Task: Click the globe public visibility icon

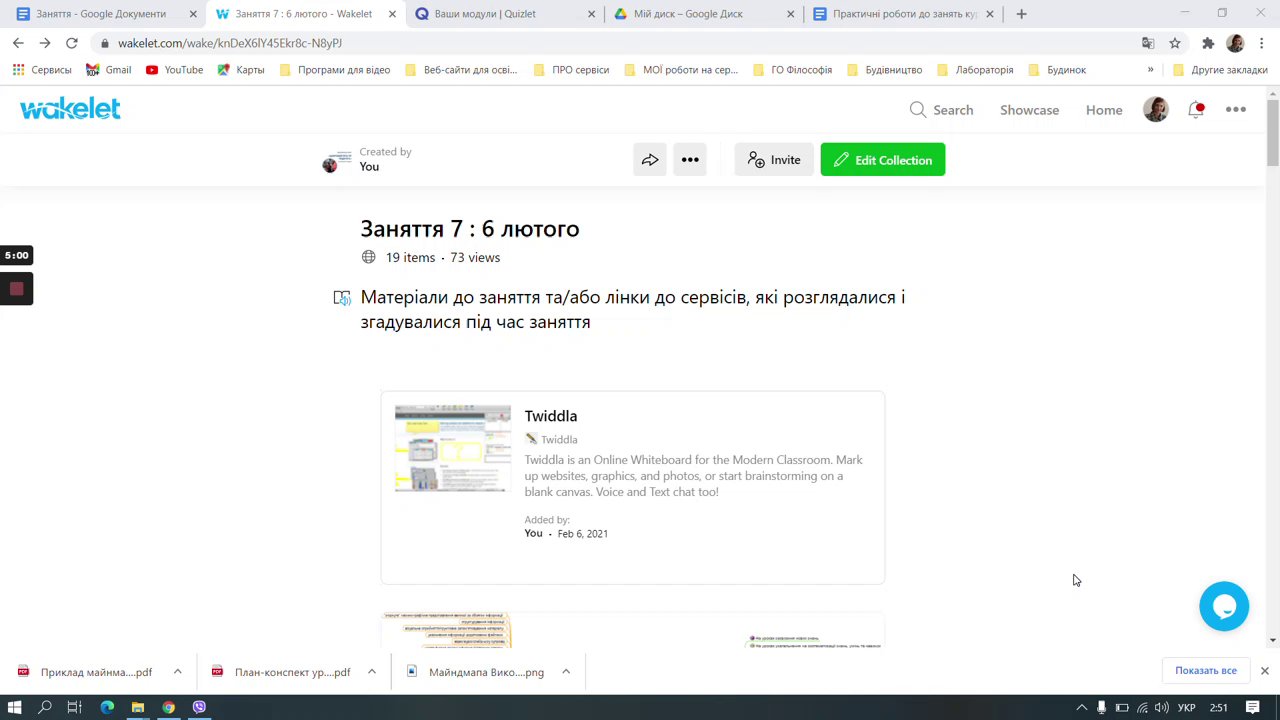Action: click(x=368, y=257)
